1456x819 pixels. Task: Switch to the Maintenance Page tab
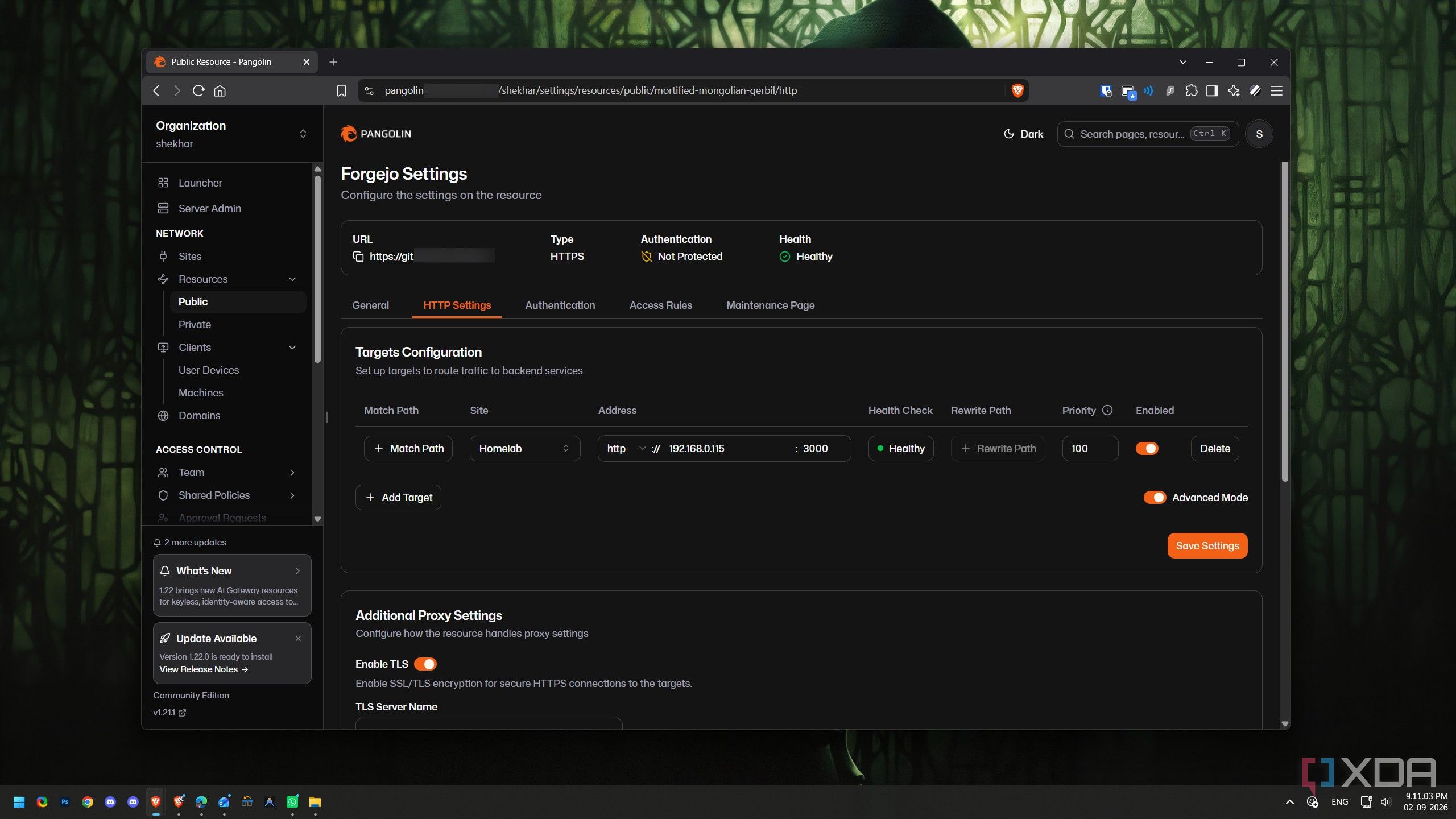pos(770,305)
